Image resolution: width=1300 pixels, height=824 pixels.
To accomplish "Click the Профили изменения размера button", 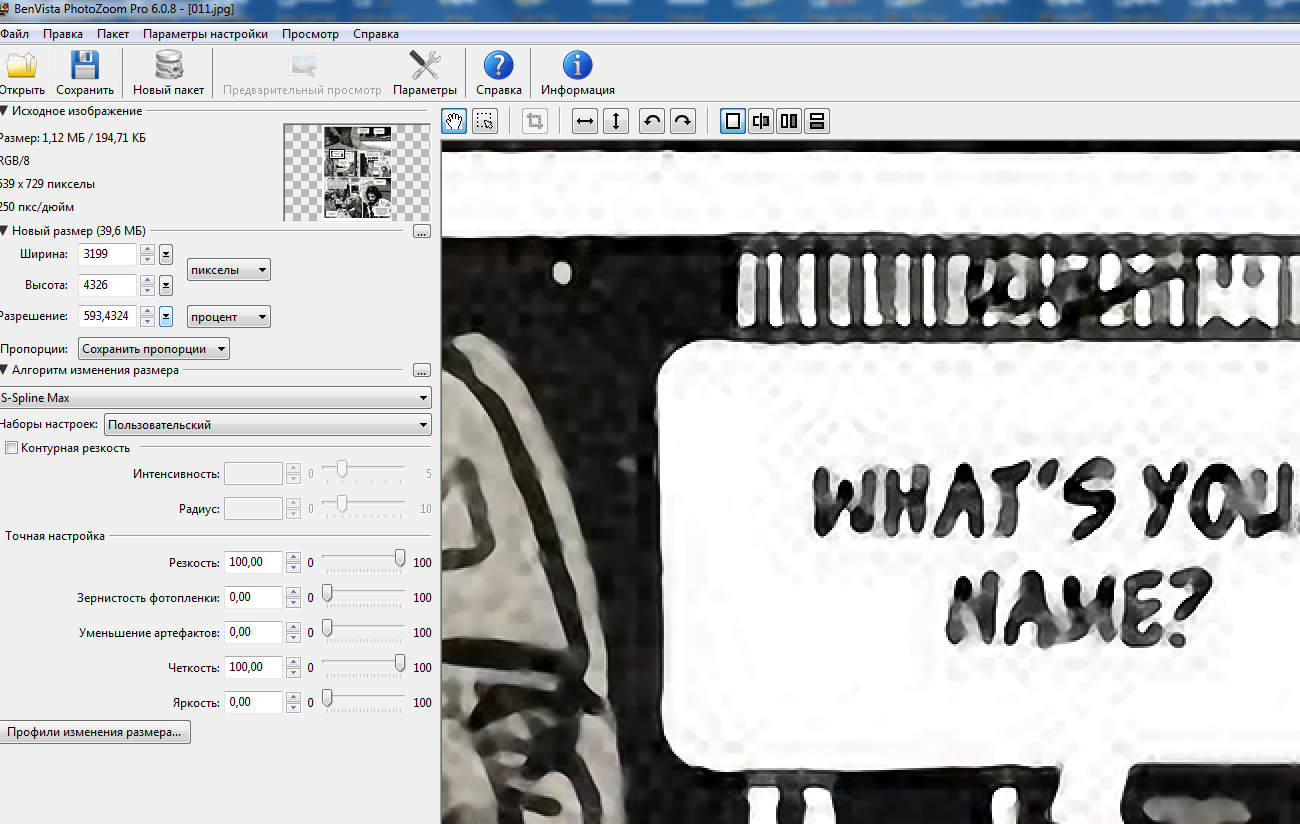I will pyautogui.click(x=95, y=733).
